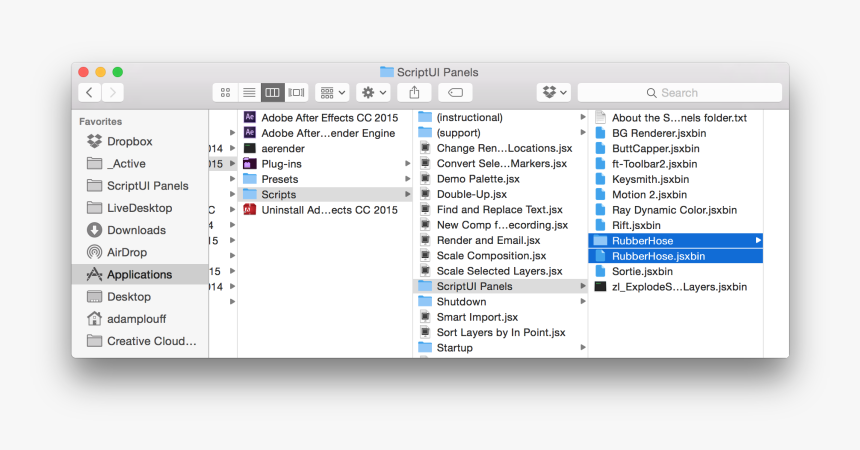The image size is (860, 450).
Task: Click the Share toolbar button
Action: [x=414, y=93]
